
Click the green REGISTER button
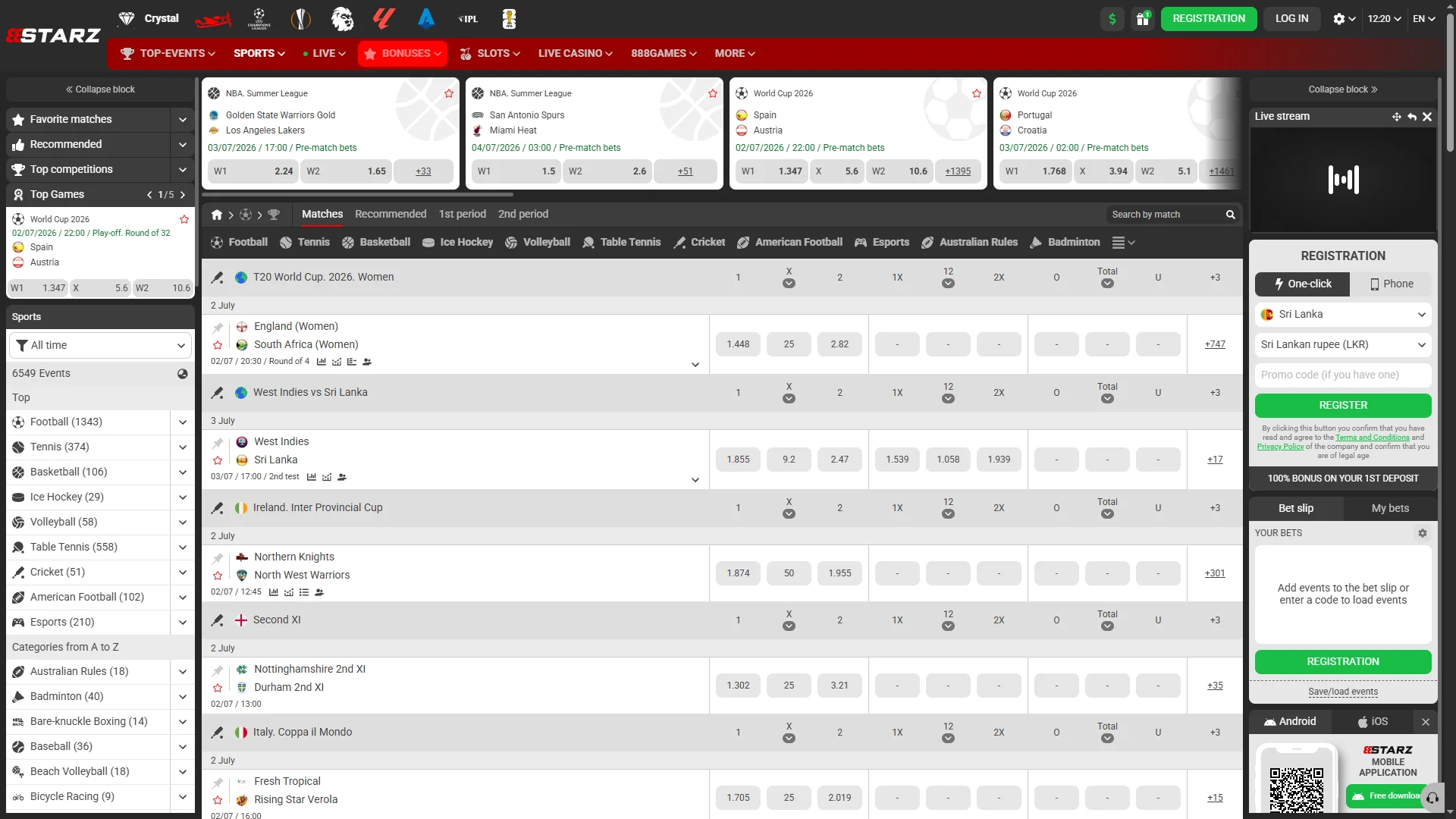(x=1343, y=406)
